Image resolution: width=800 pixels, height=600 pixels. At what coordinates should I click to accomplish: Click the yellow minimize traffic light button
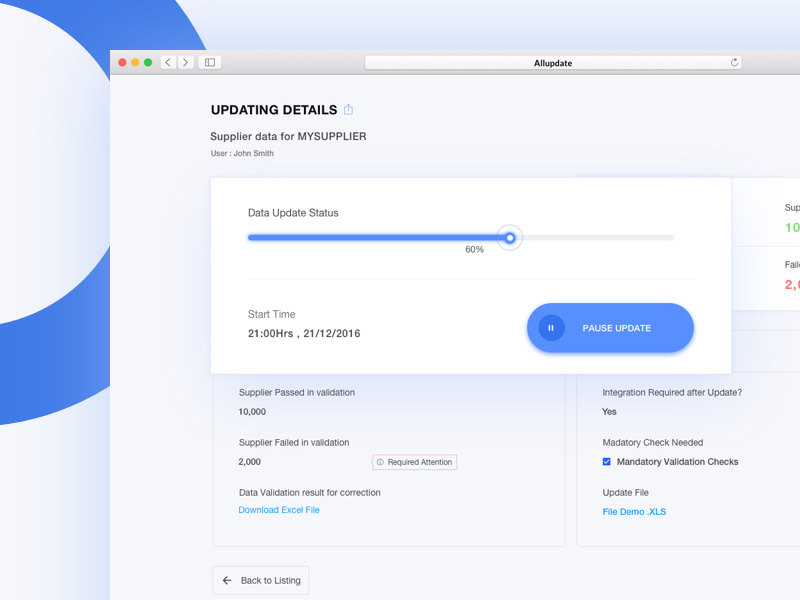(x=134, y=61)
